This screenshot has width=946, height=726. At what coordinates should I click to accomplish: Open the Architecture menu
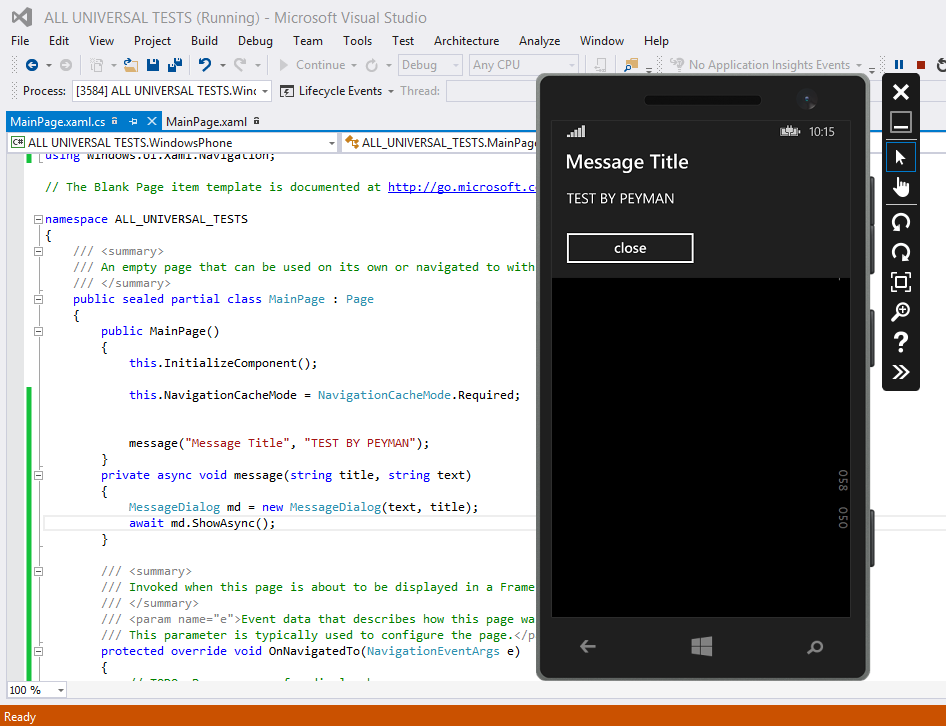click(466, 40)
